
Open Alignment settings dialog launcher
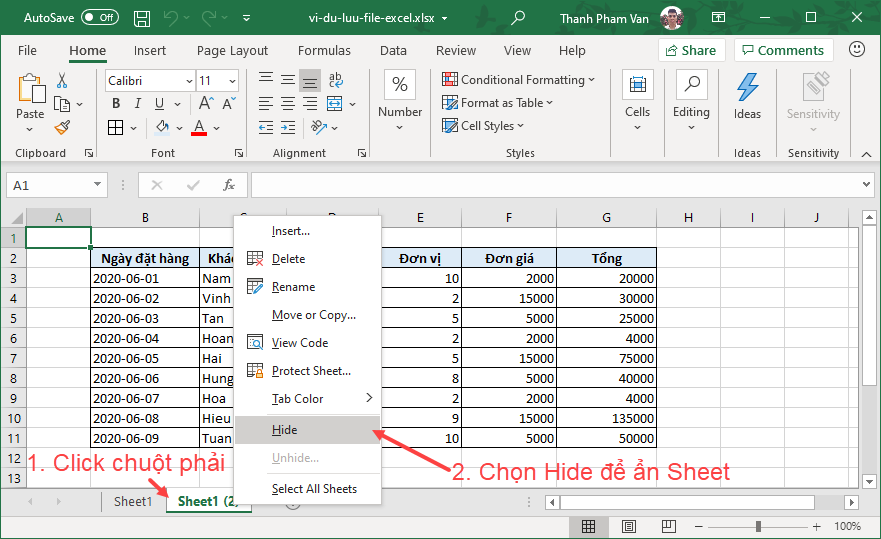pos(362,153)
